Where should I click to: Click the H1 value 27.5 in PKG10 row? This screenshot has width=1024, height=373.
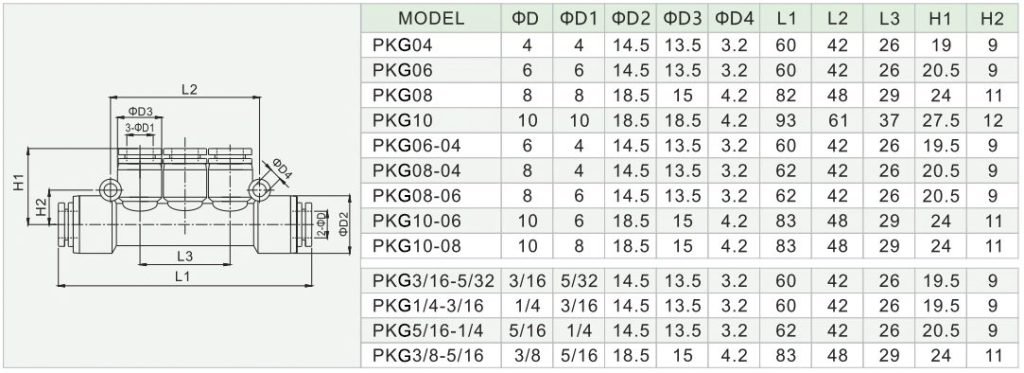point(940,120)
